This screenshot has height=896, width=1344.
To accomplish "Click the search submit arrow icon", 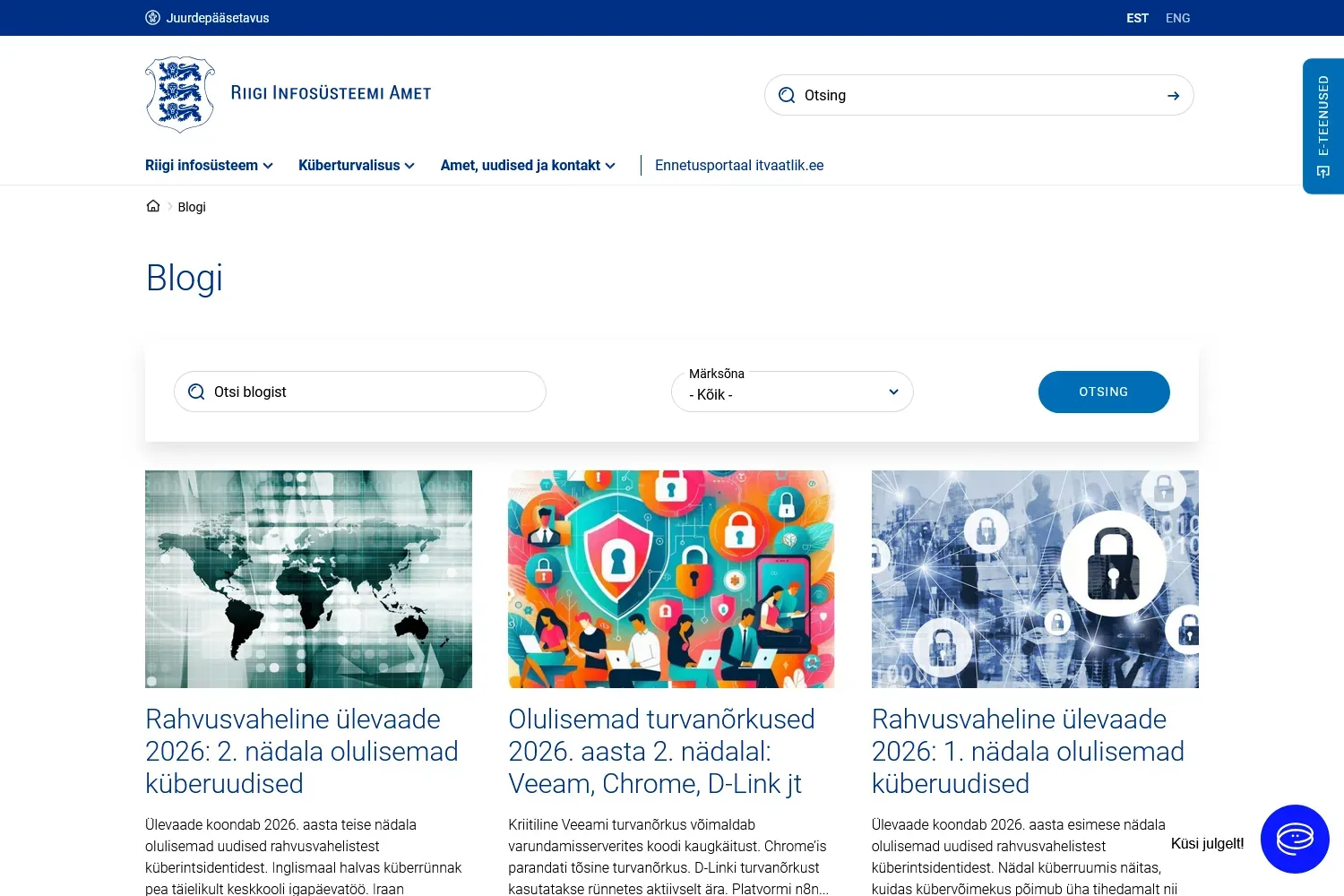I will pyautogui.click(x=1173, y=96).
